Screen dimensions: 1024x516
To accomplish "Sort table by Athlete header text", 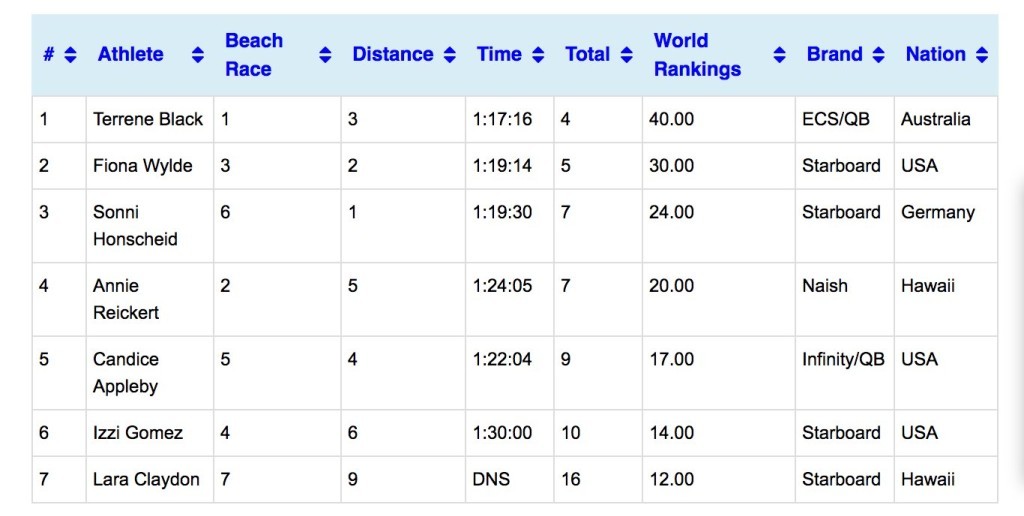I will coord(131,55).
